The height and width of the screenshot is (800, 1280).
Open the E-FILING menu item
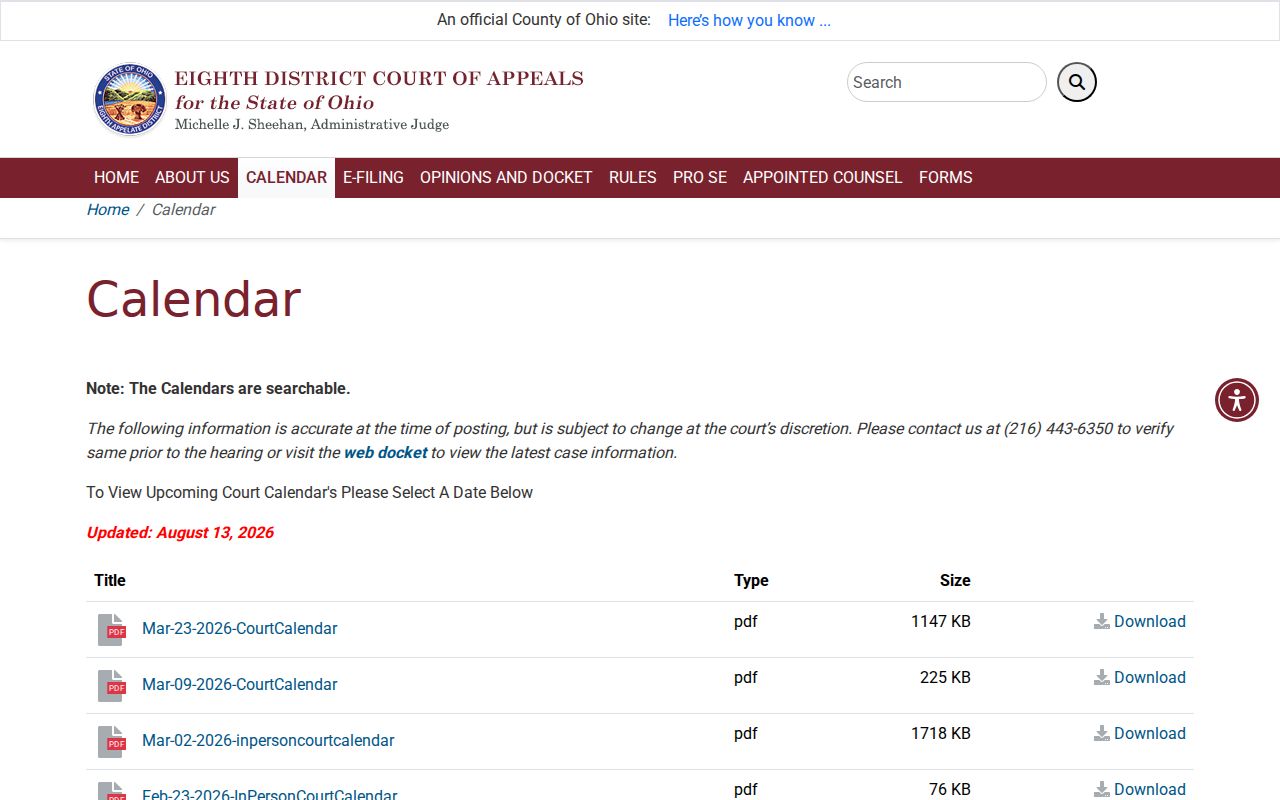pos(373,177)
